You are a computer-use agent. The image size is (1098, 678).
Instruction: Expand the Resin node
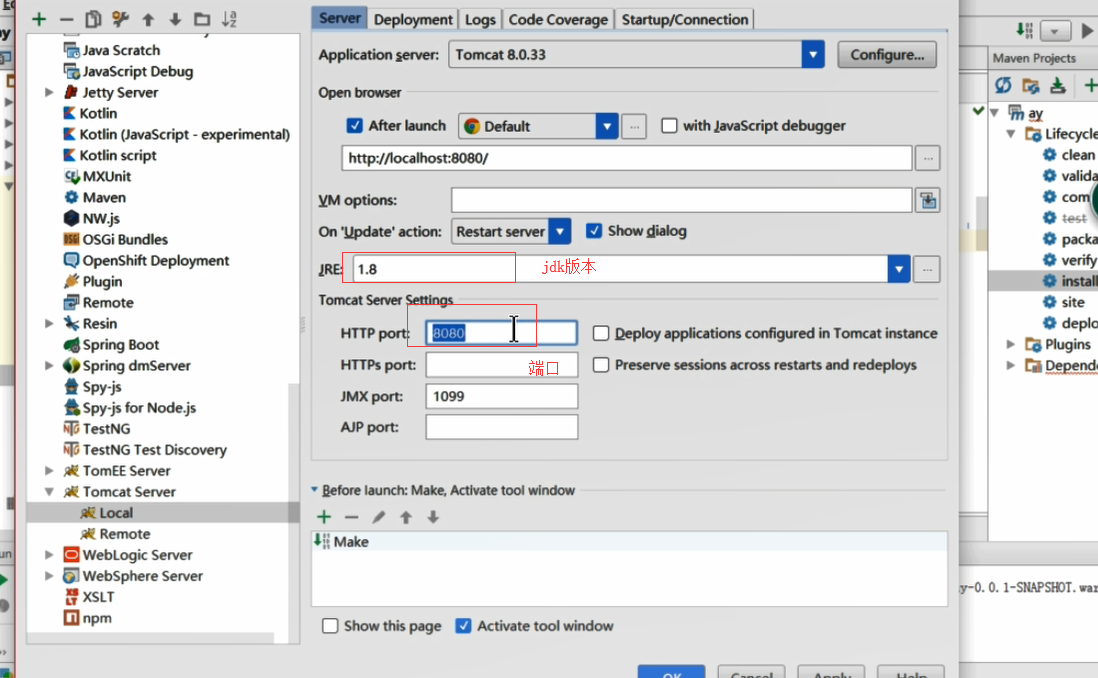click(x=49, y=324)
